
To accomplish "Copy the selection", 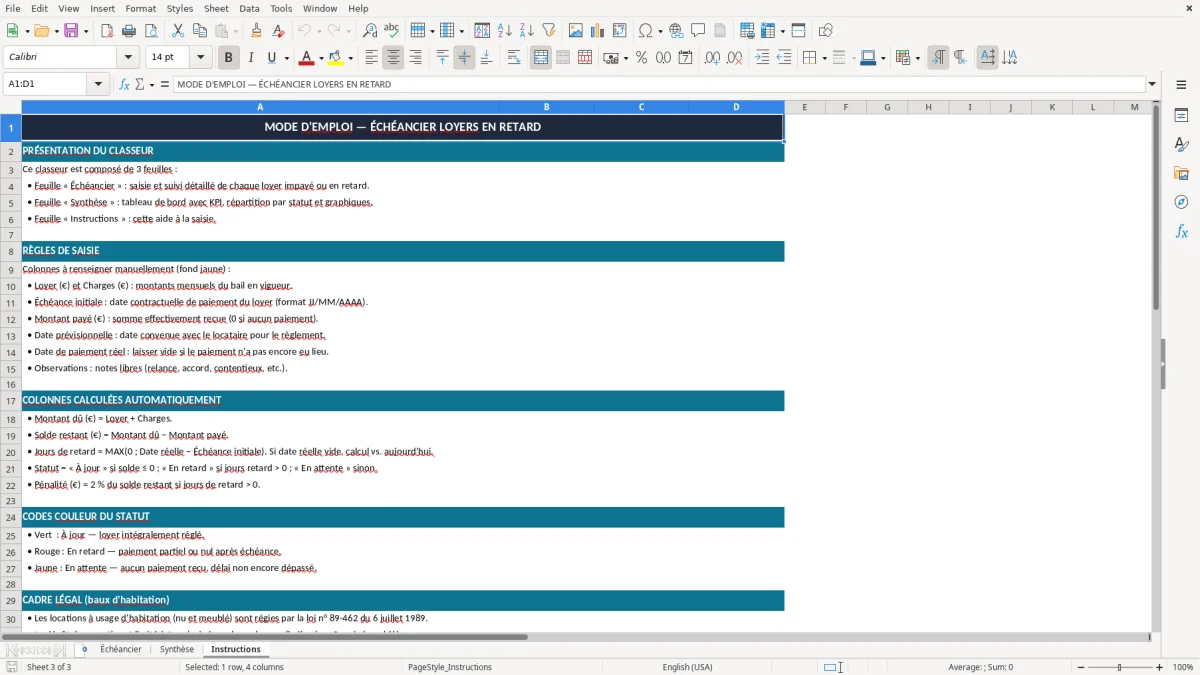I will (199, 31).
